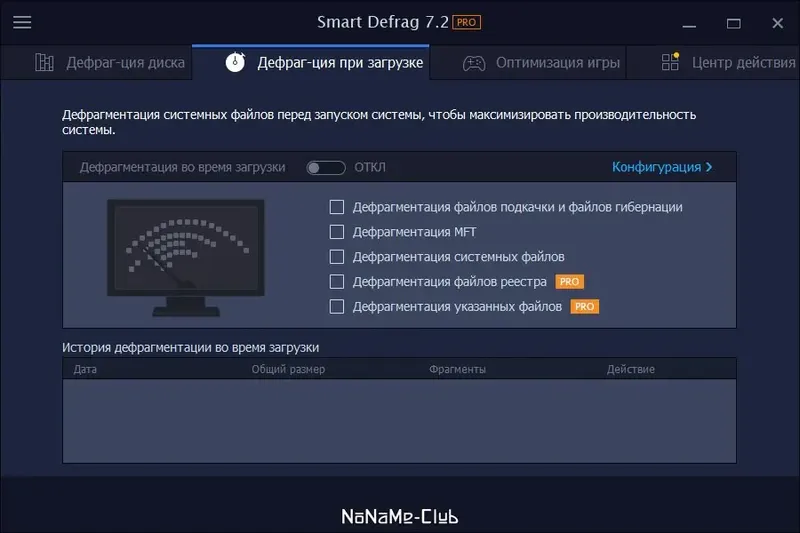The image size is (800, 533).
Task: Switch to Оптимизация игры tab
Action: click(x=528, y=63)
